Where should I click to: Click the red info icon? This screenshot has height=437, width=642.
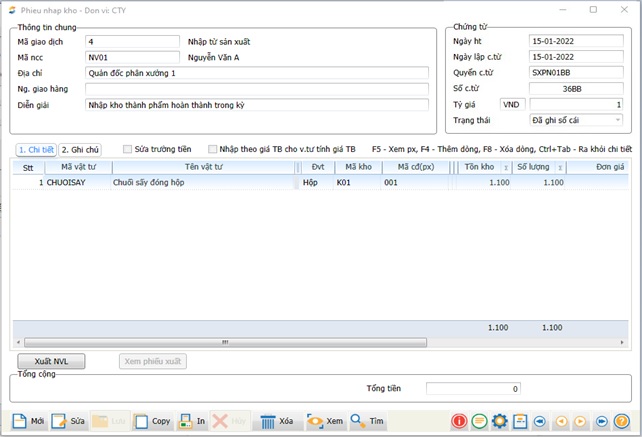460,421
